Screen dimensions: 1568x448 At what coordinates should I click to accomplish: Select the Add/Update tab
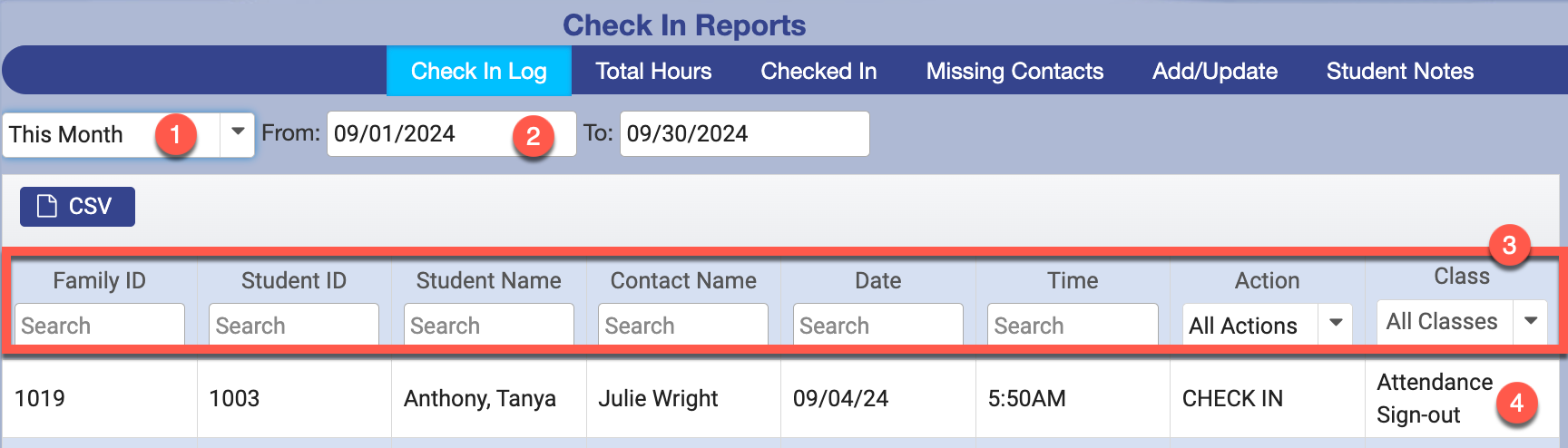pos(1214,71)
